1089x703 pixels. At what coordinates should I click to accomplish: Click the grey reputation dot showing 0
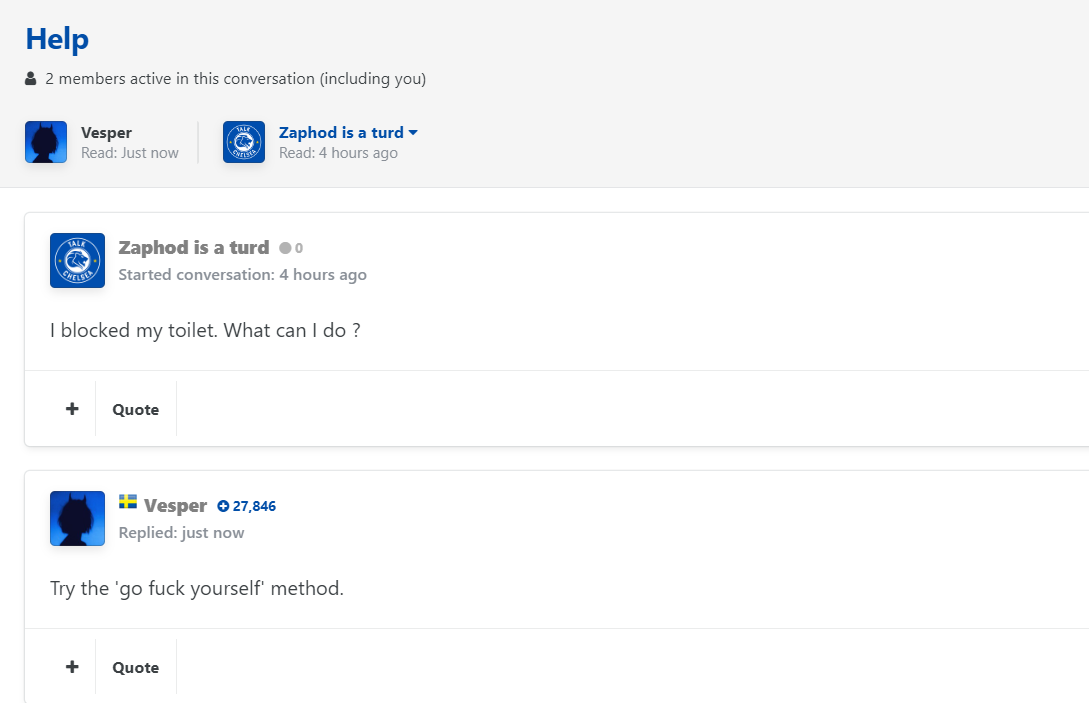click(286, 248)
